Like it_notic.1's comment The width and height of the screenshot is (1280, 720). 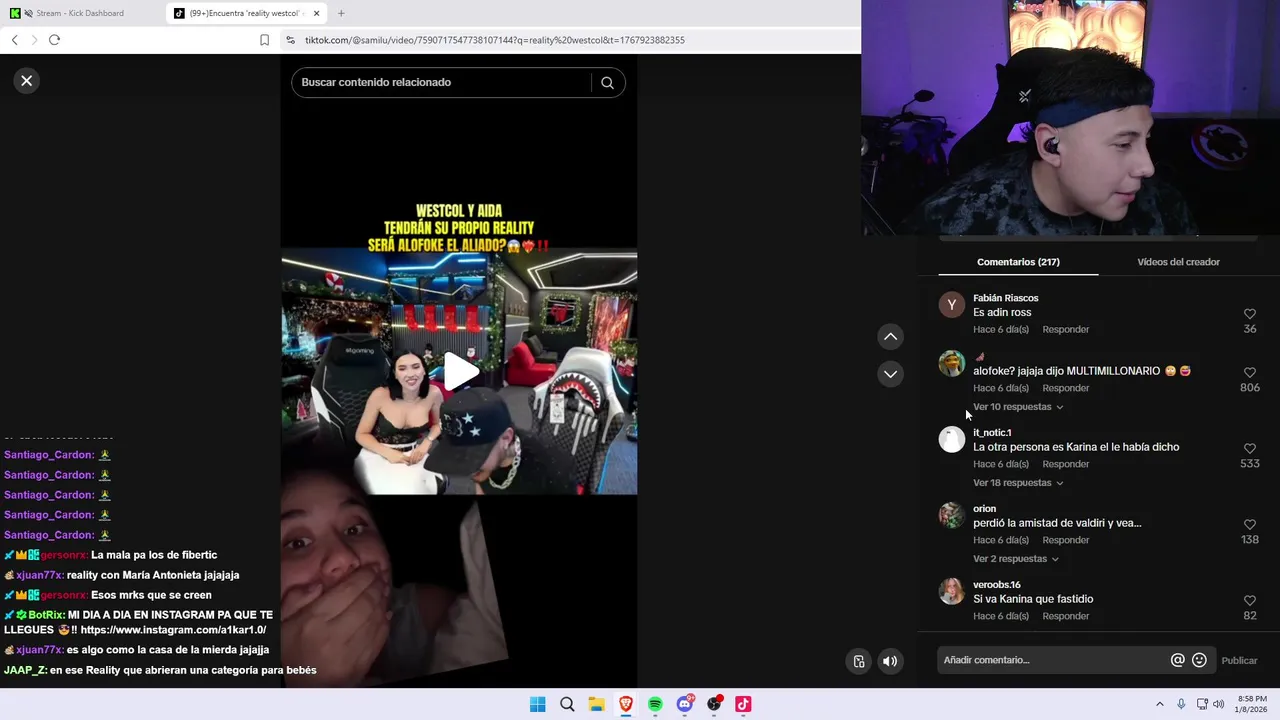1250,449
